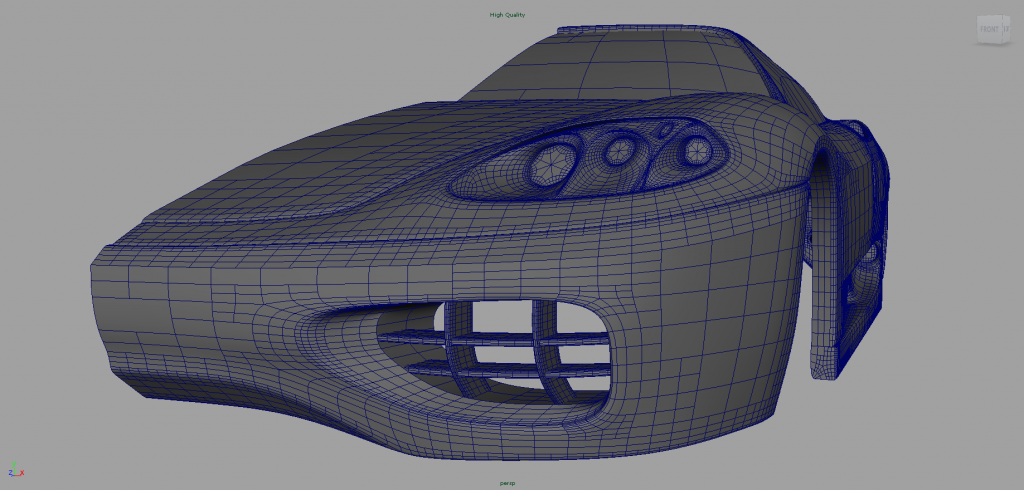
Task: Select the small upper lamp in the headlight
Action: [x=666, y=130]
